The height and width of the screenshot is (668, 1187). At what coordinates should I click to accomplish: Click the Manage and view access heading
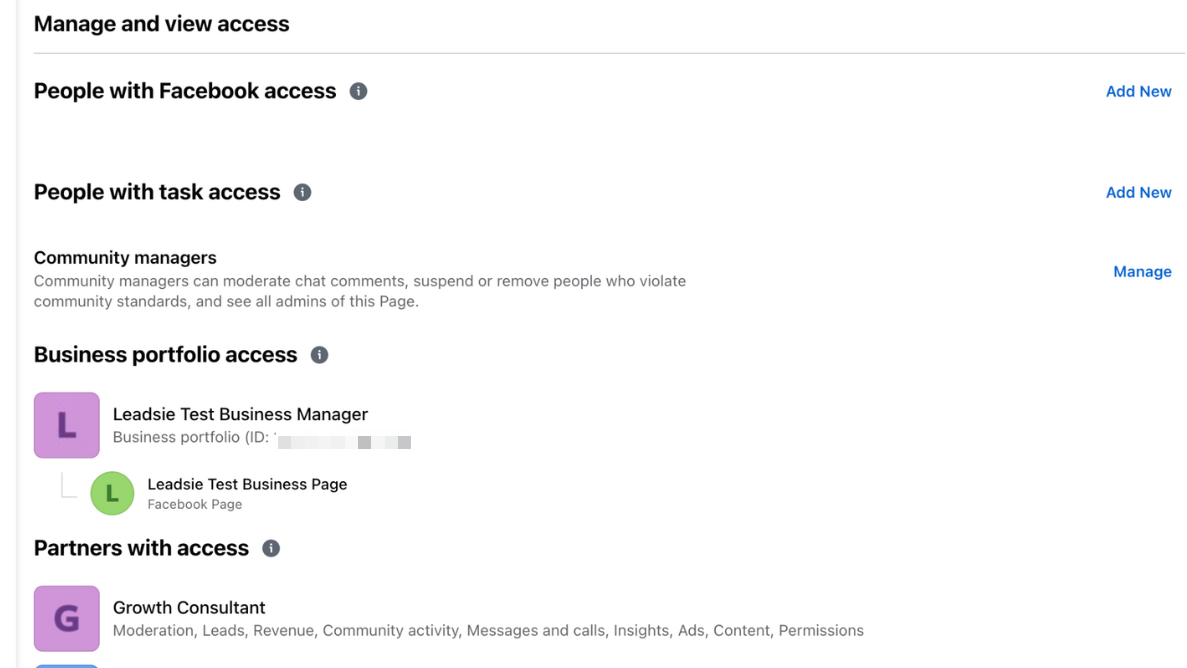[x=161, y=23]
